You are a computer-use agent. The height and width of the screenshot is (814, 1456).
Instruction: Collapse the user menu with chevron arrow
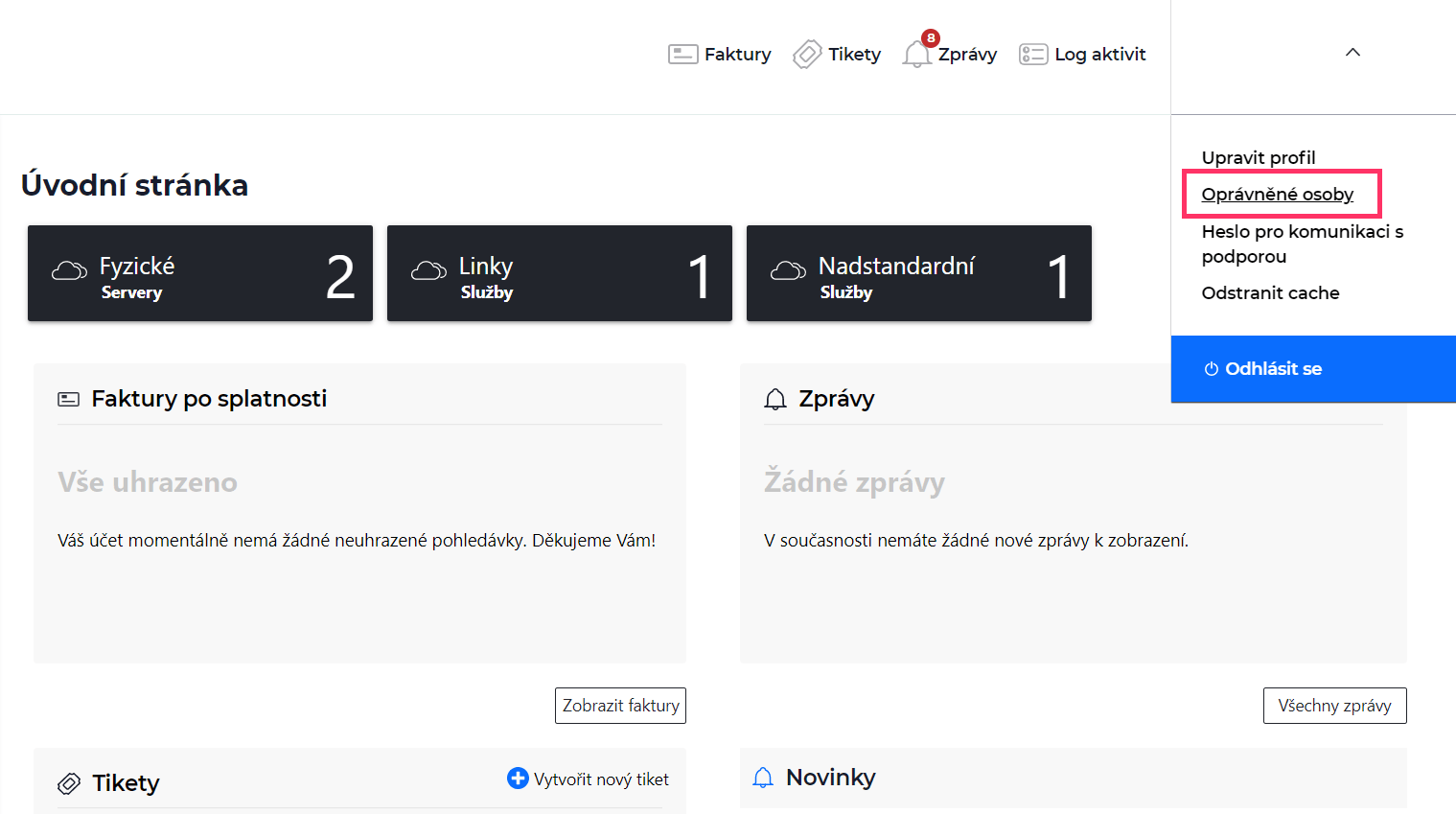(x=1353, y=53)
